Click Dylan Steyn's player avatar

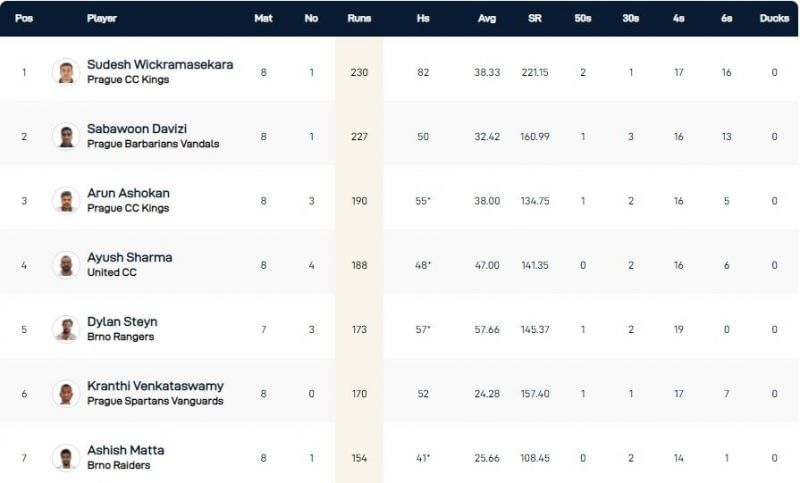66,329
